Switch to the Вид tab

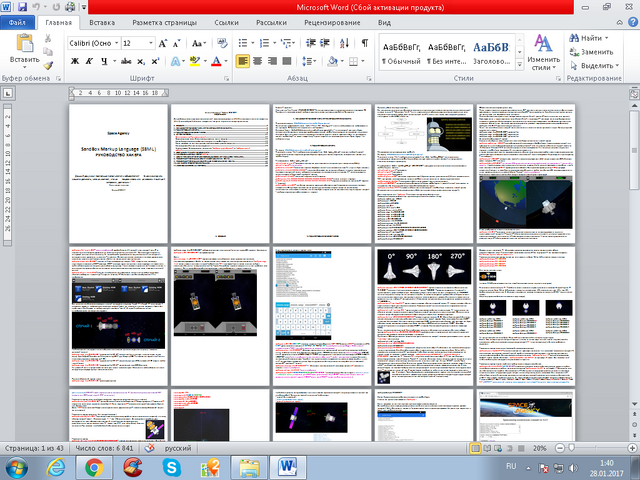pyautogui.click(x=384, y=22)
